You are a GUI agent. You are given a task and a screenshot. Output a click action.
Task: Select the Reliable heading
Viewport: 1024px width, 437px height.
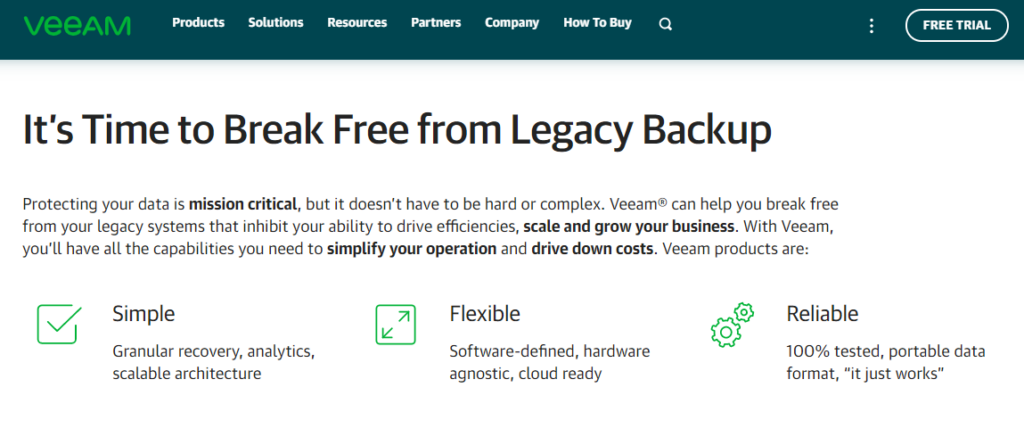(x=822, y=314)
